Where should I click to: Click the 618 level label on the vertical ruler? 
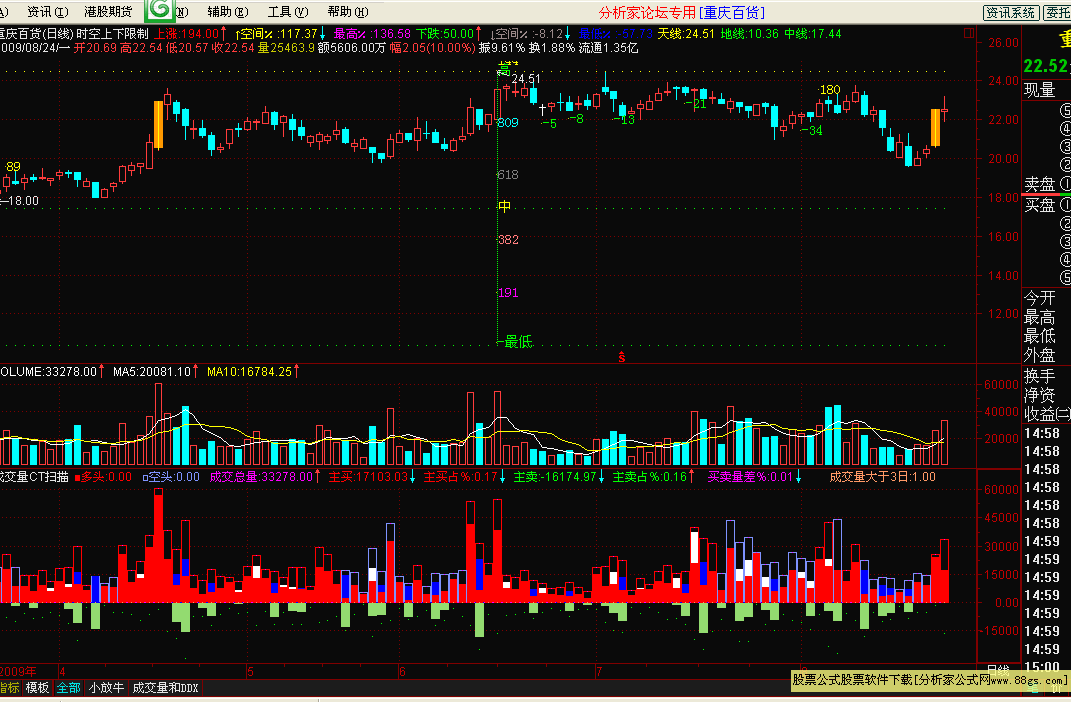coord(508,175)
